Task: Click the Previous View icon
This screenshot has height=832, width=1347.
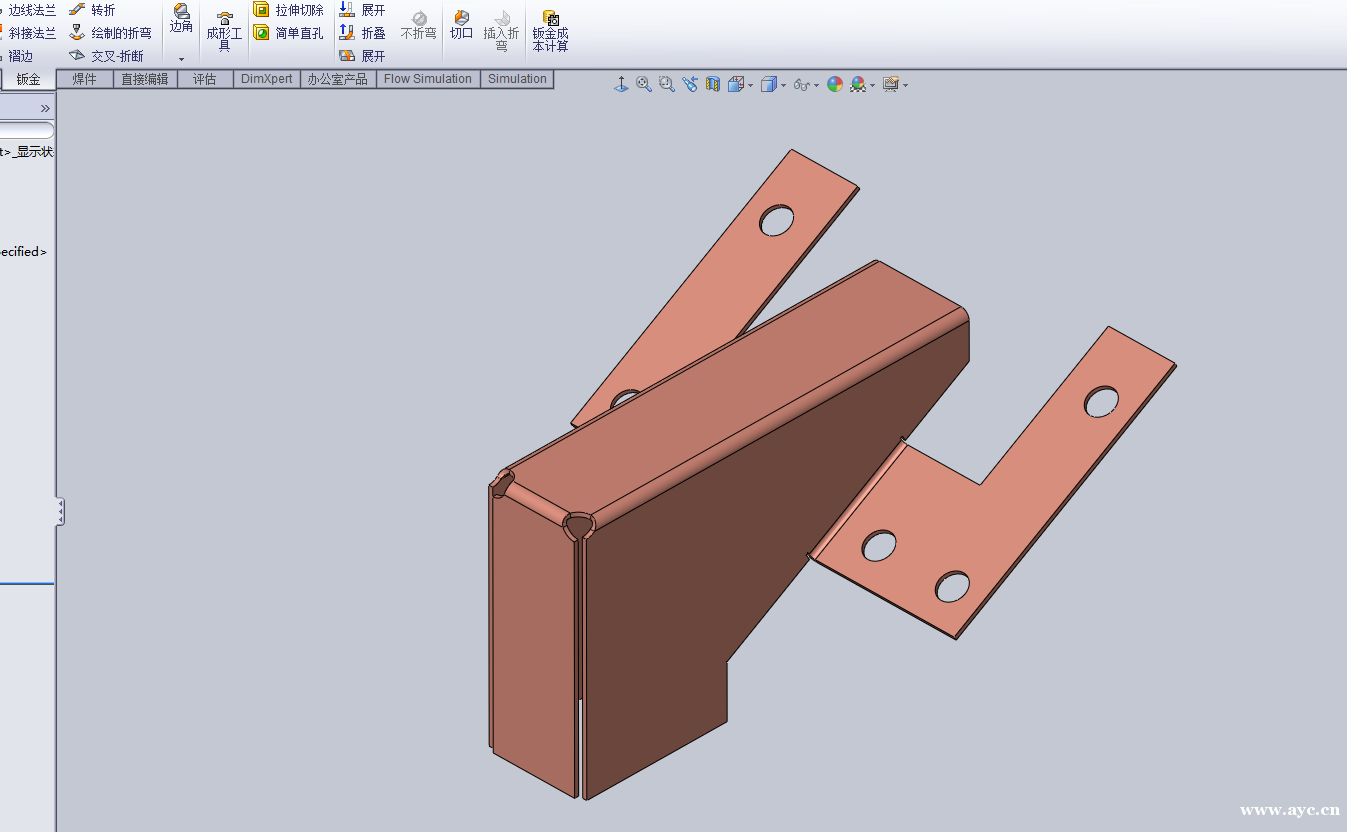Action: 690,85
